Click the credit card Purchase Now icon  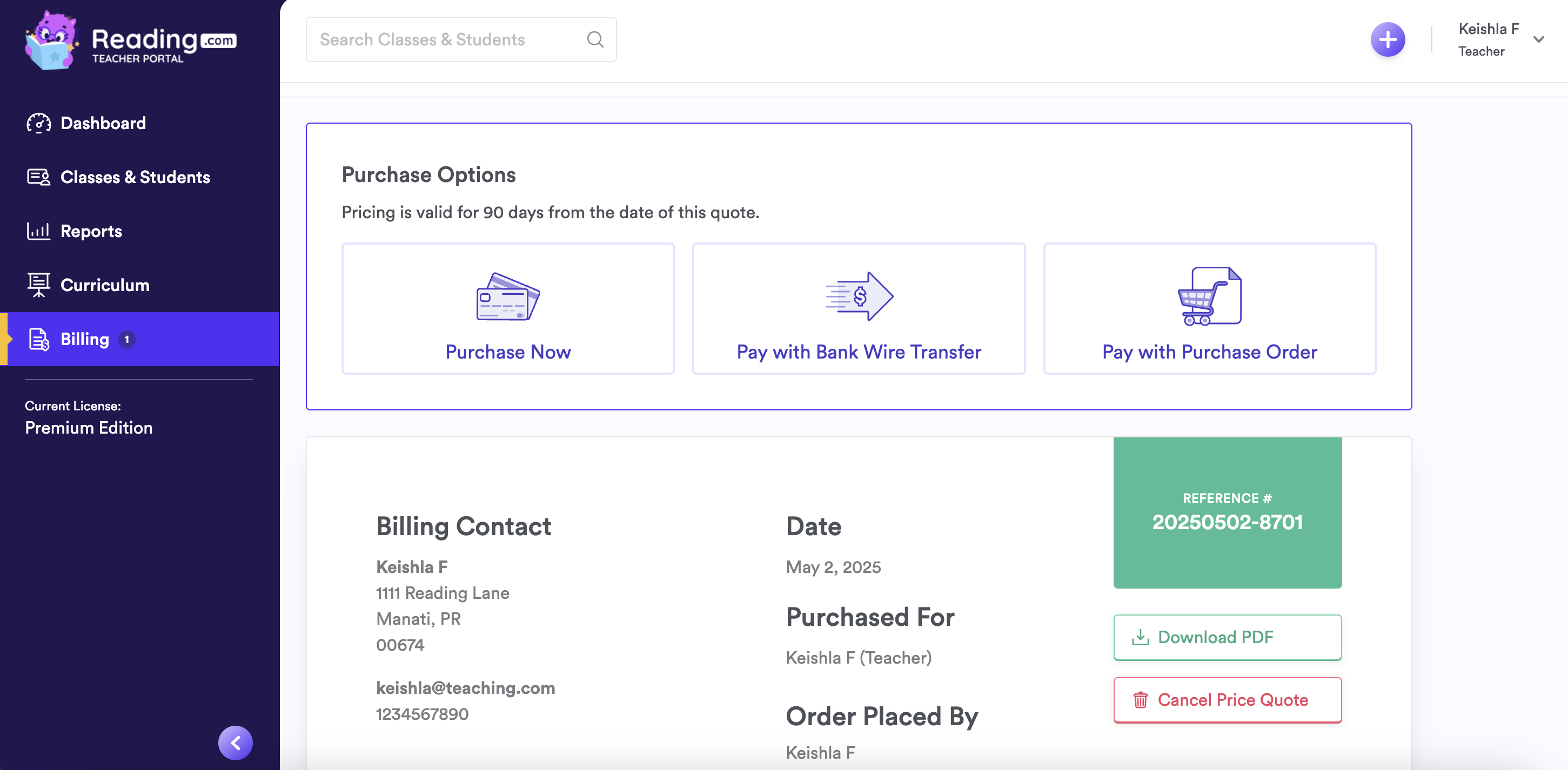click(508, 297)
